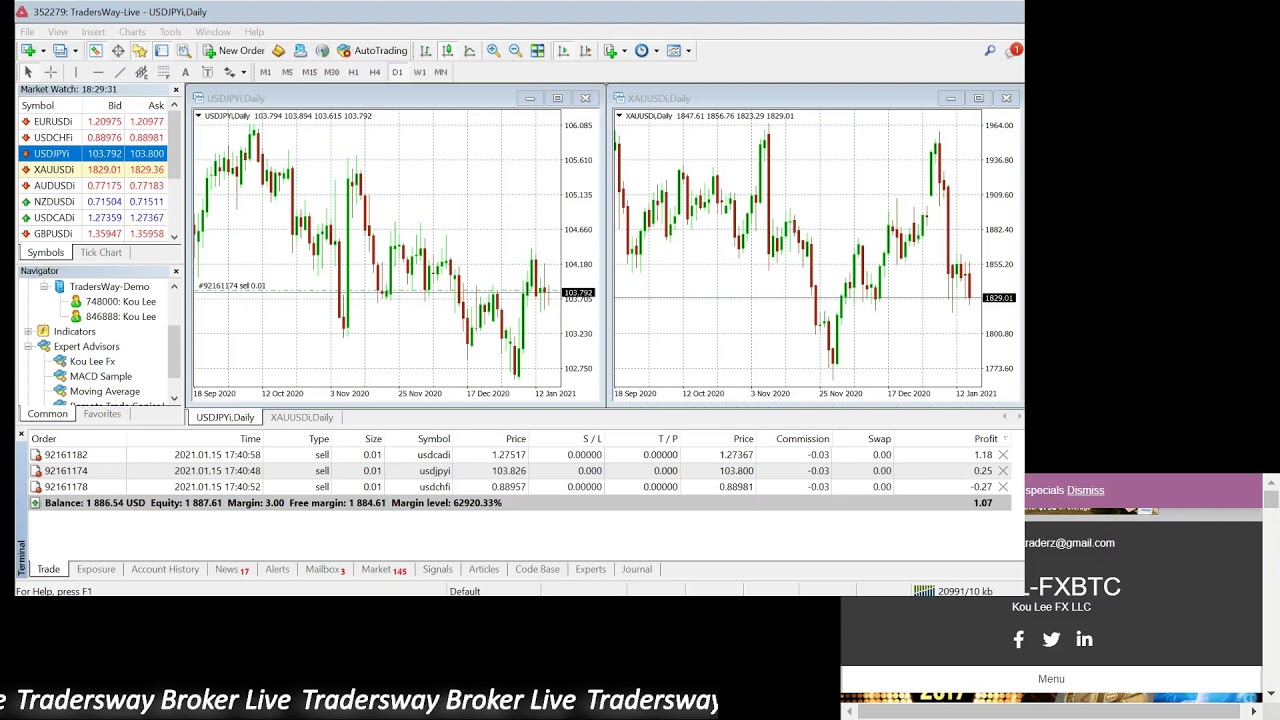Open the periodicity clock dropdown

pyautogui.click(x=646, y=50)
